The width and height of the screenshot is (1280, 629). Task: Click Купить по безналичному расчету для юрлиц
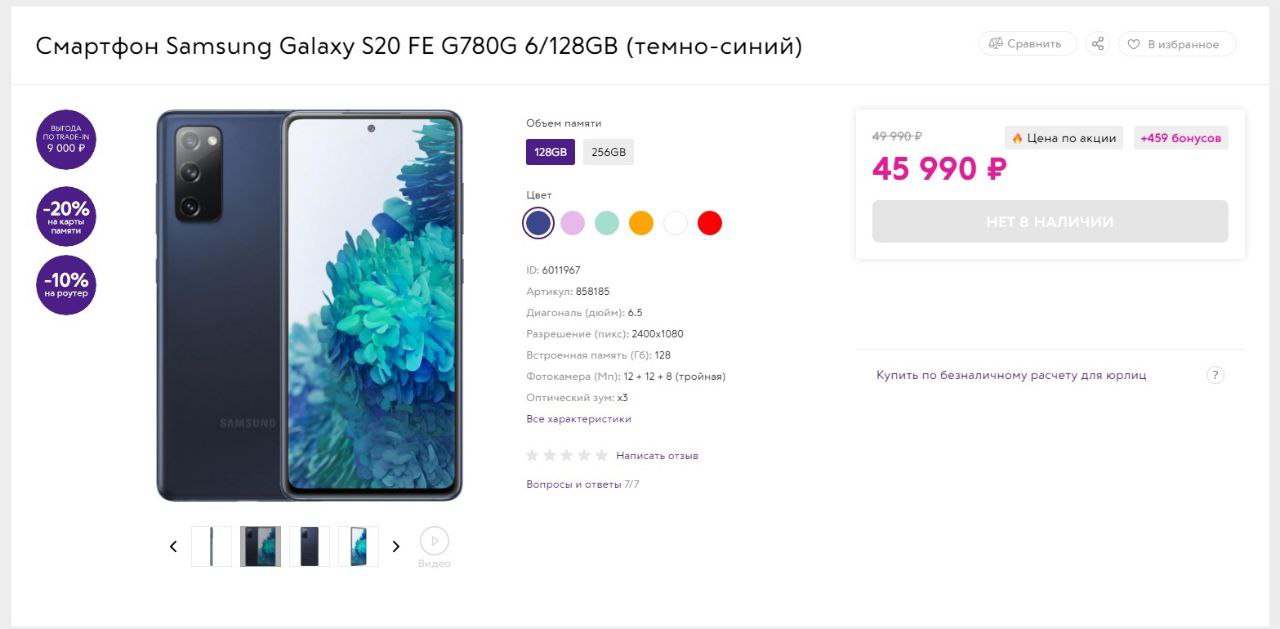[x=1011, y=375]
